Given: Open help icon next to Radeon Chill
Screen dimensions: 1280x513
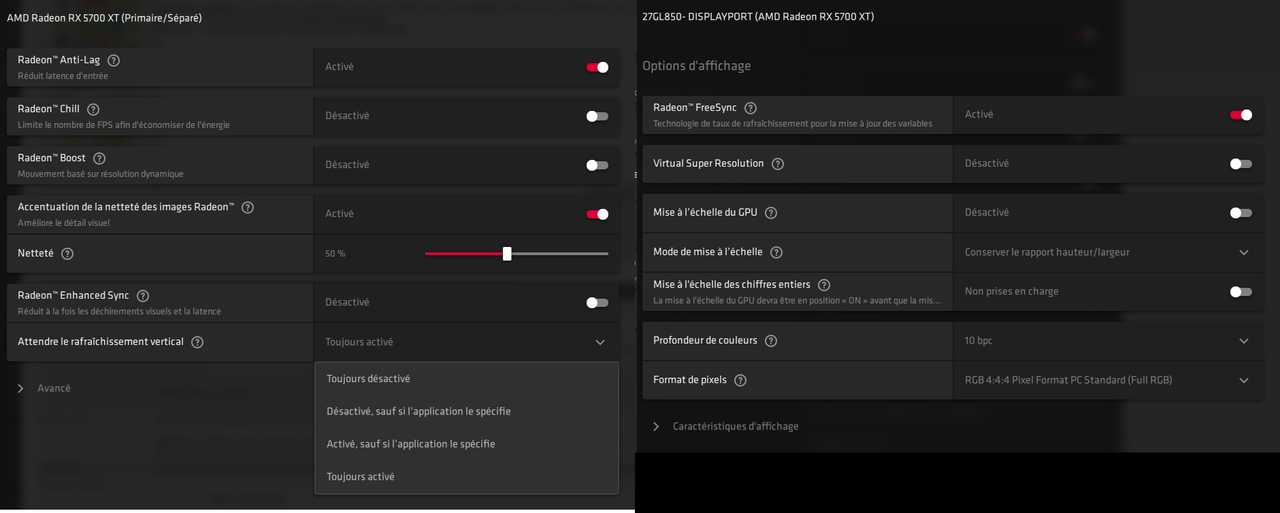Looking at the screenshot, I should click(93, 109).
